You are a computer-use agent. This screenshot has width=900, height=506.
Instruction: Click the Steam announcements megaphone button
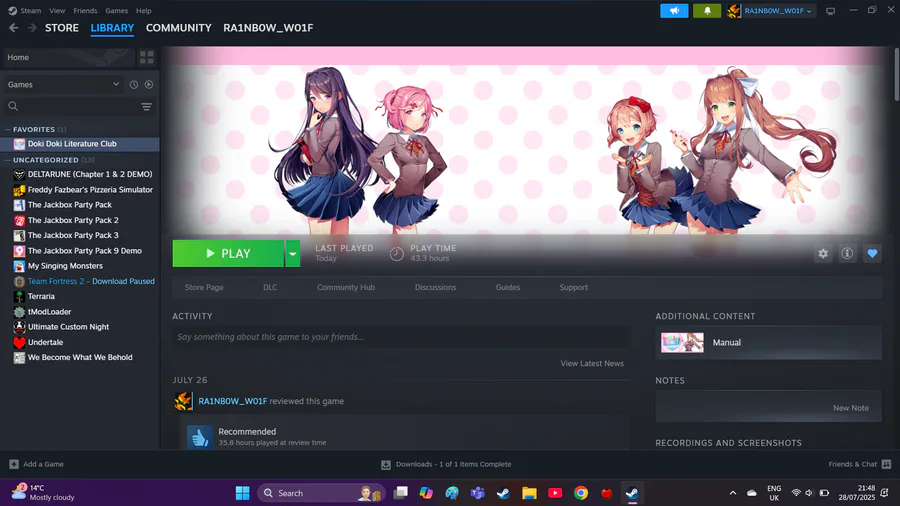674,11
